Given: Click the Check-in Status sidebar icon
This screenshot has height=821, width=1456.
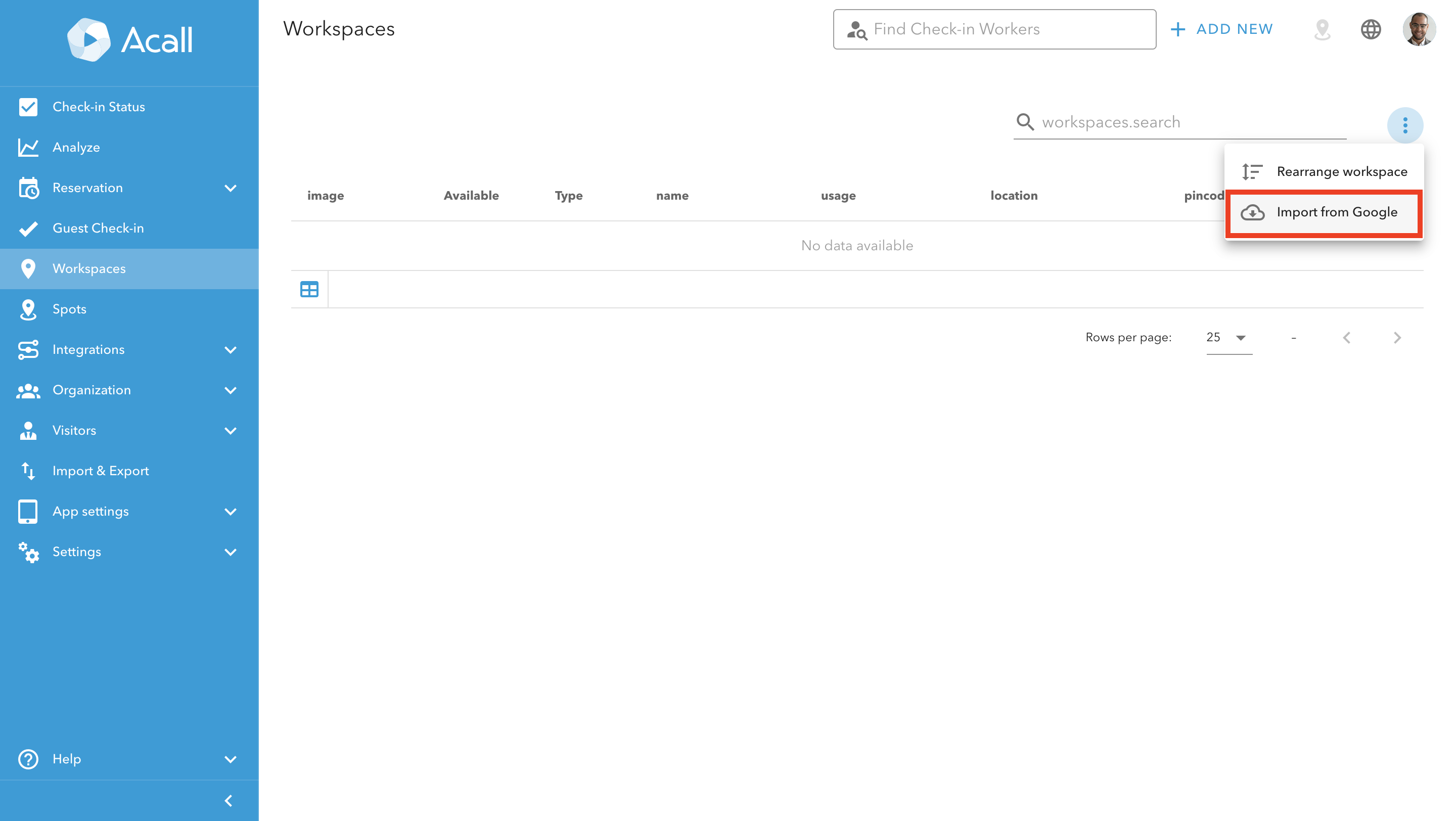Looking at the screenshot, I should click(x=28, y=107).
